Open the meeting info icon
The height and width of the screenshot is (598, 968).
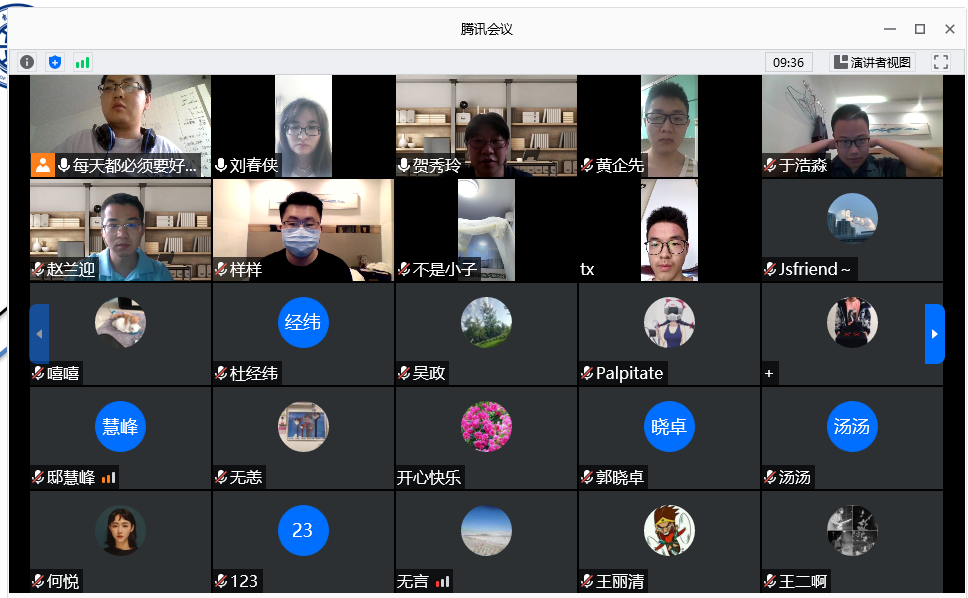click(27, 62)
